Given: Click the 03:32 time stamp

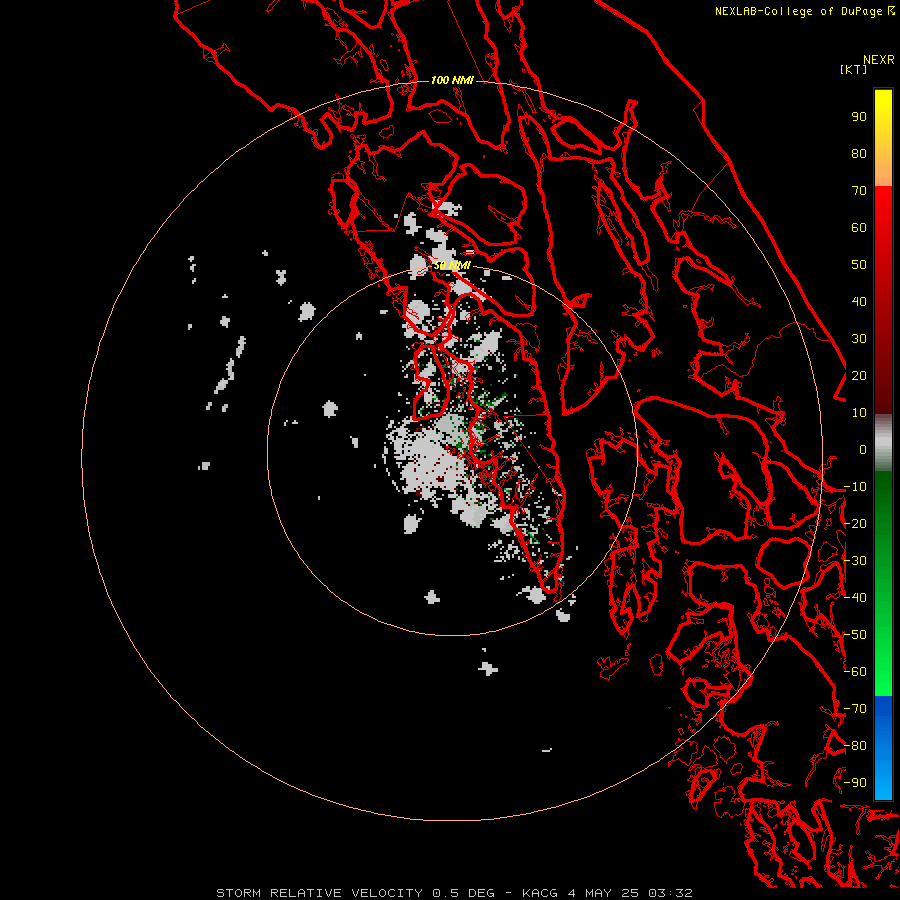Looking at the screenshot, I should tap(671, 893).
